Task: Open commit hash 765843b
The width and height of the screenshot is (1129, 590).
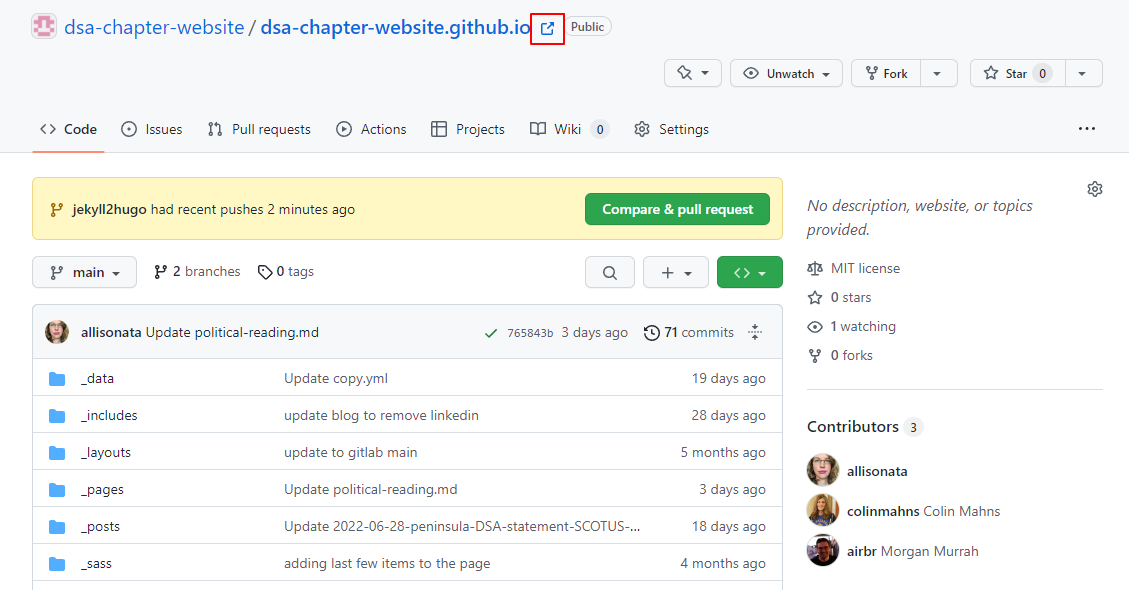Action: 530,333
